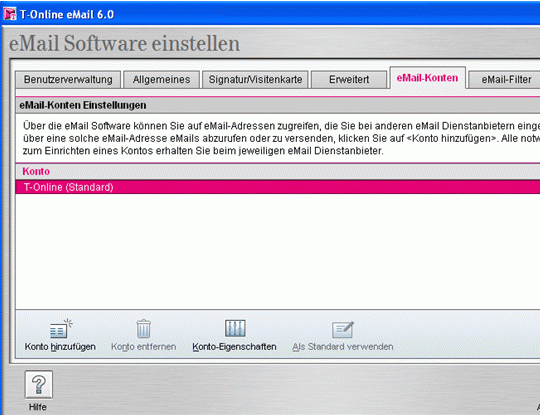Switch to the Benutzerverwaltung tab
This screenshot has width=540, height=415.
68,80
